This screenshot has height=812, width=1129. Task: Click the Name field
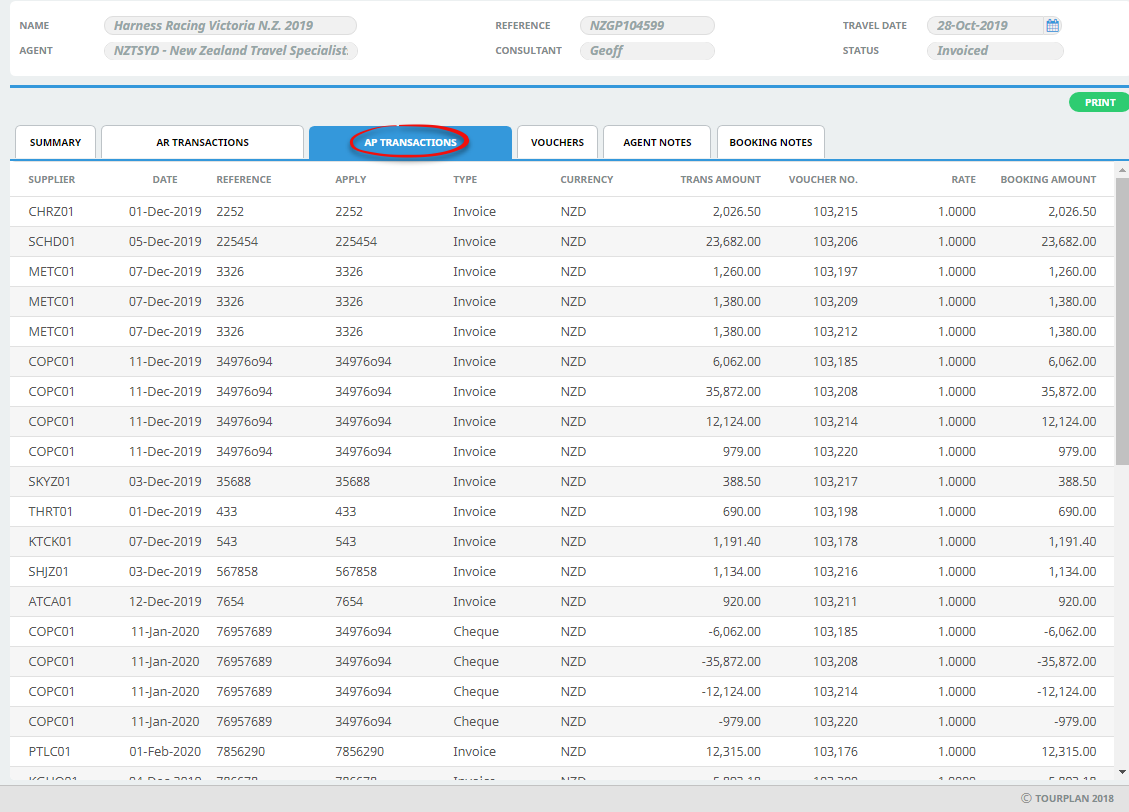click(x=230, y=26)
